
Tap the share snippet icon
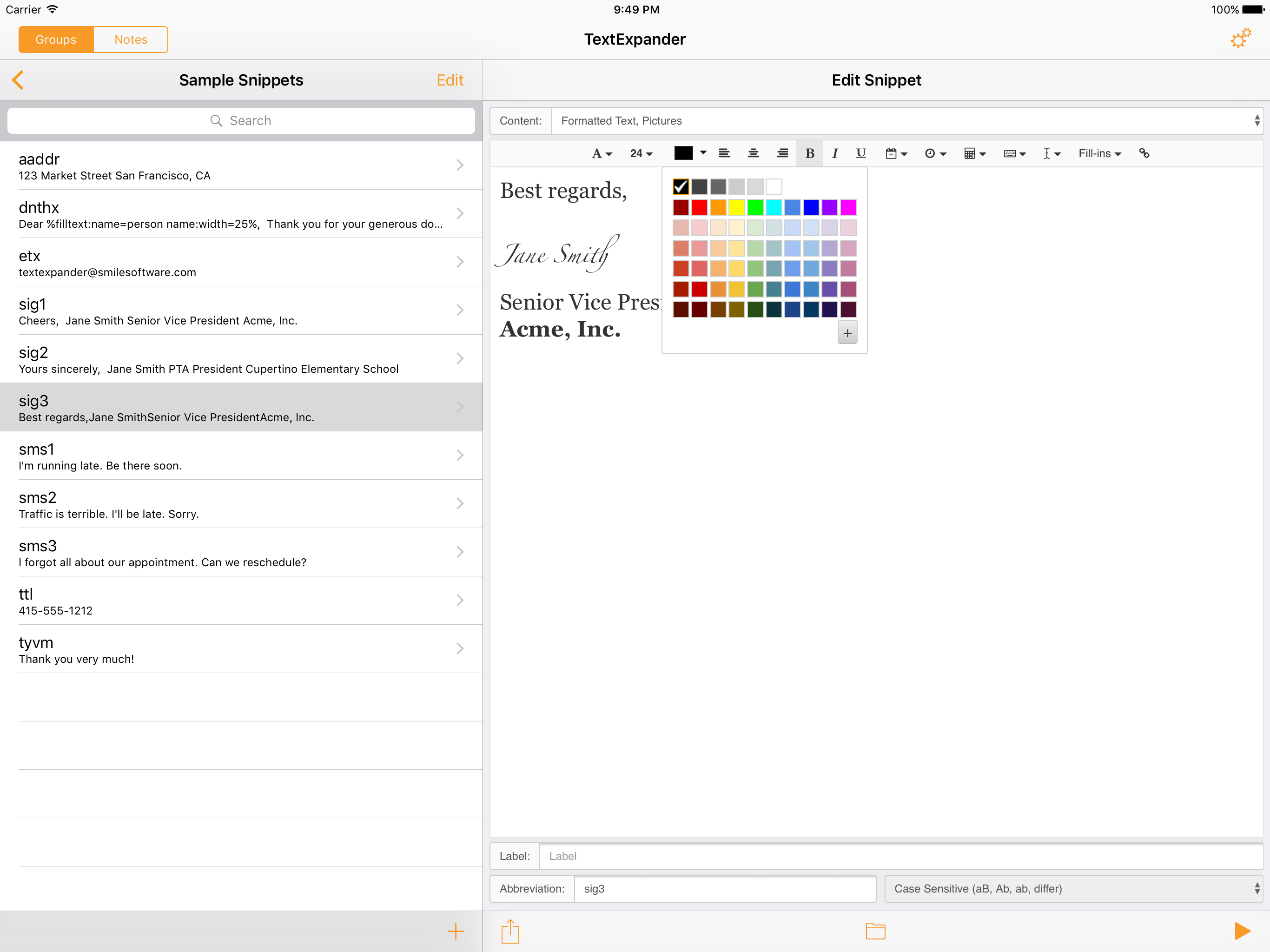(x=510, y=931)
